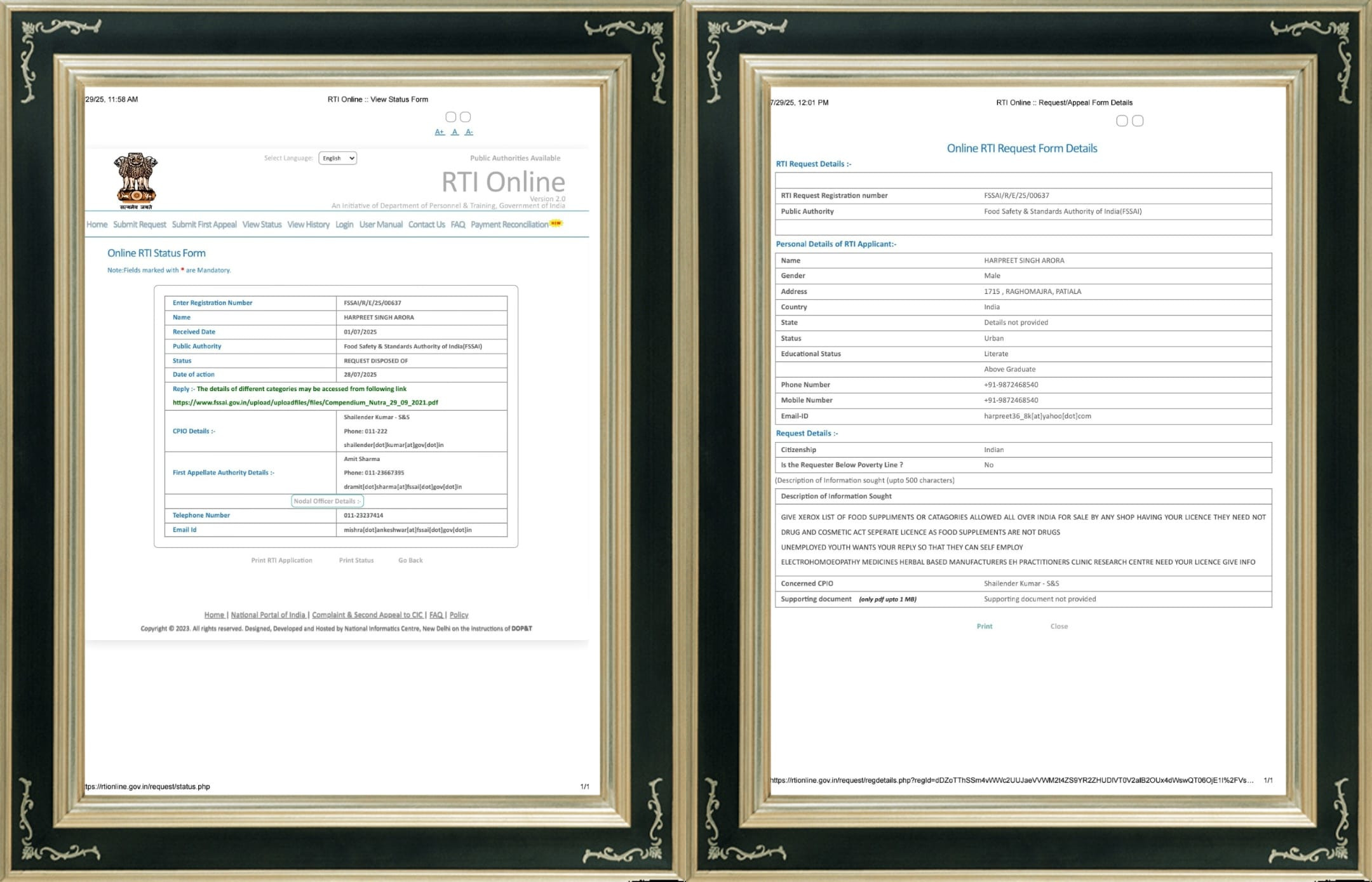Open Contact Us in navigation bar
The image size is (1372, 882).
pos(426,225)
